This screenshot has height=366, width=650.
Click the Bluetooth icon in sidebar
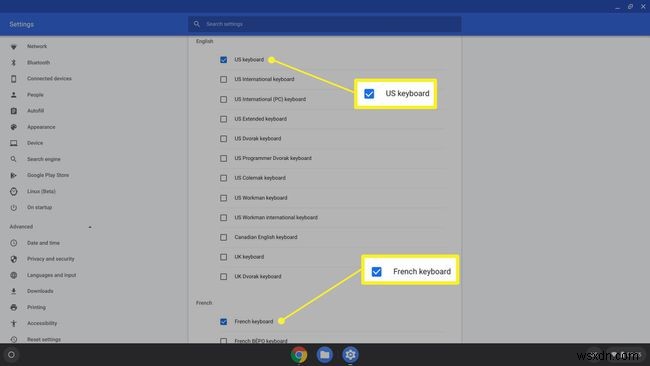[14, 63]
